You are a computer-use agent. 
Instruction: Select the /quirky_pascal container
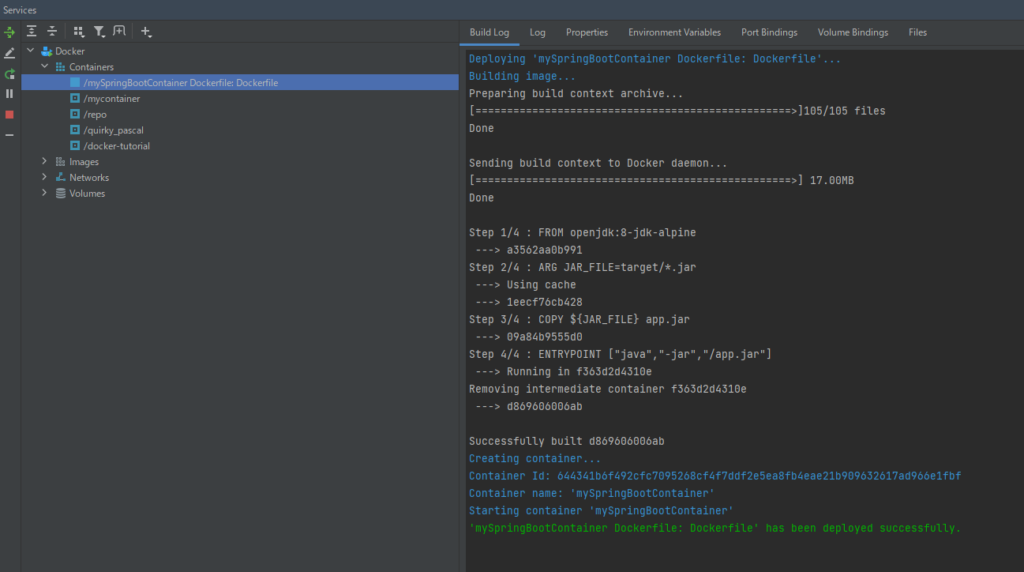(114, 130)
